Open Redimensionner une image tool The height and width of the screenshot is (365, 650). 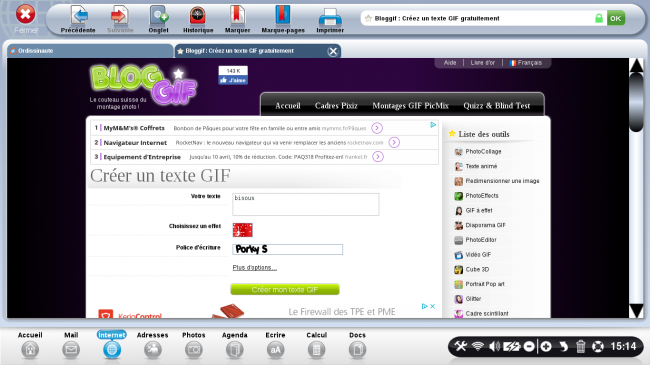497,181
